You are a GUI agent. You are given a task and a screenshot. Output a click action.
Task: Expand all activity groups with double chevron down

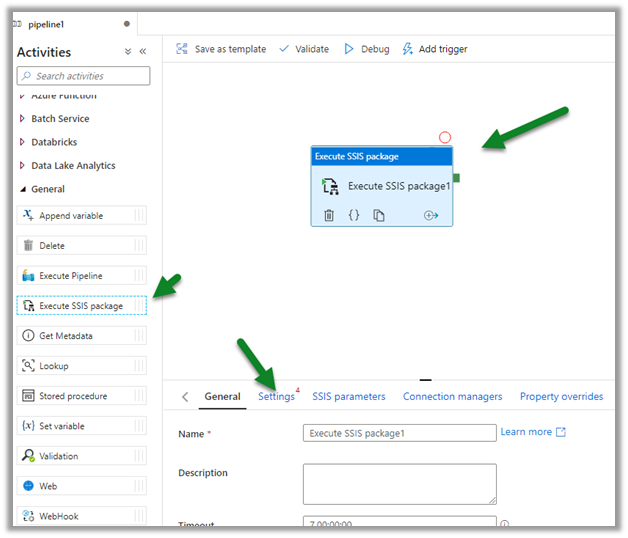pyautogui.click(x=127, y=52)
